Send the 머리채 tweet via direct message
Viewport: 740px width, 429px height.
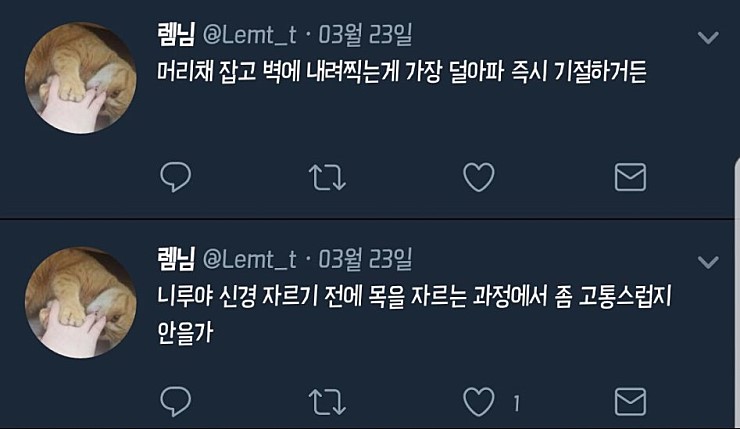pos(631,177)
